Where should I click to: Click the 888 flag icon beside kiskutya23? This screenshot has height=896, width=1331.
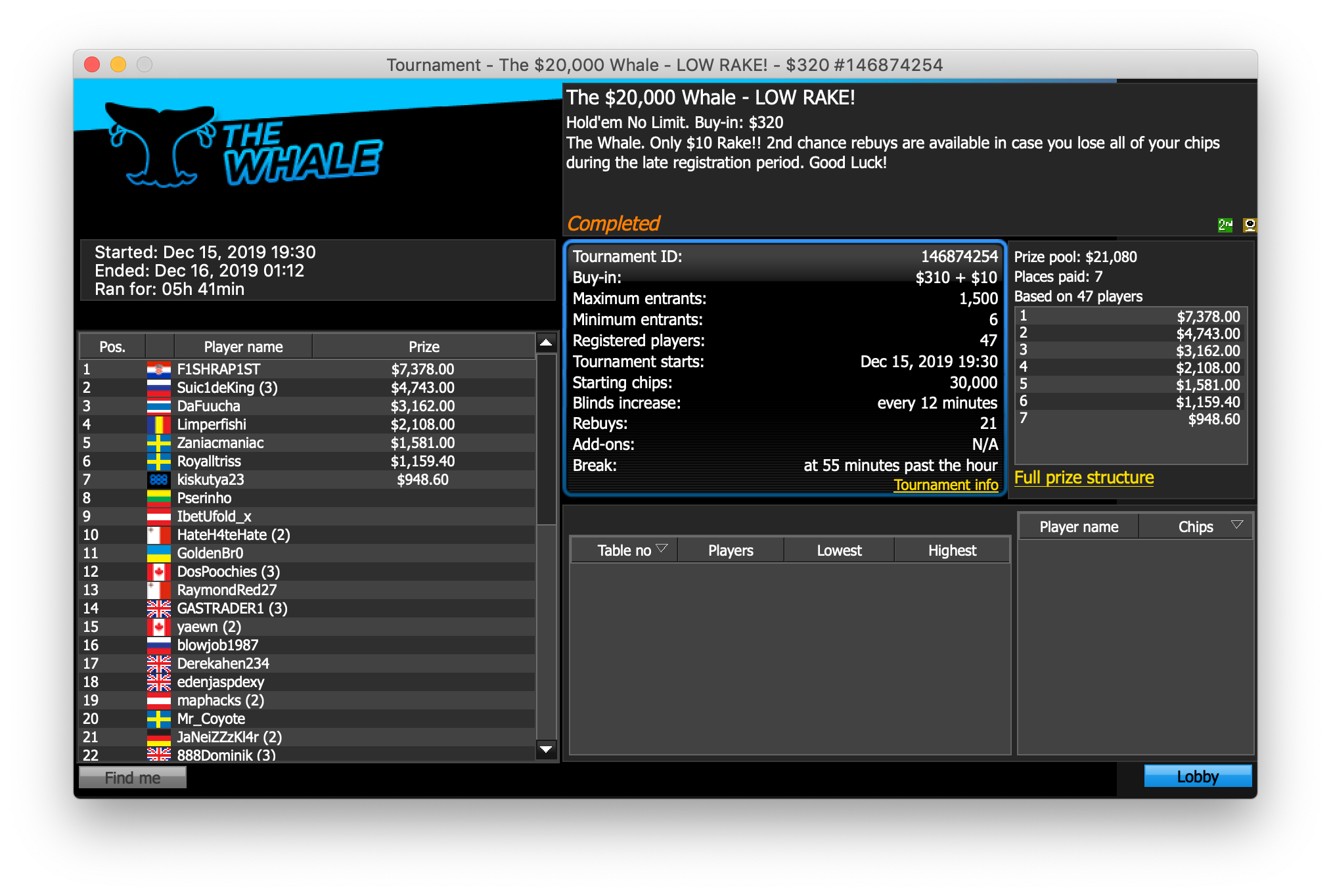tap(158, 480)
